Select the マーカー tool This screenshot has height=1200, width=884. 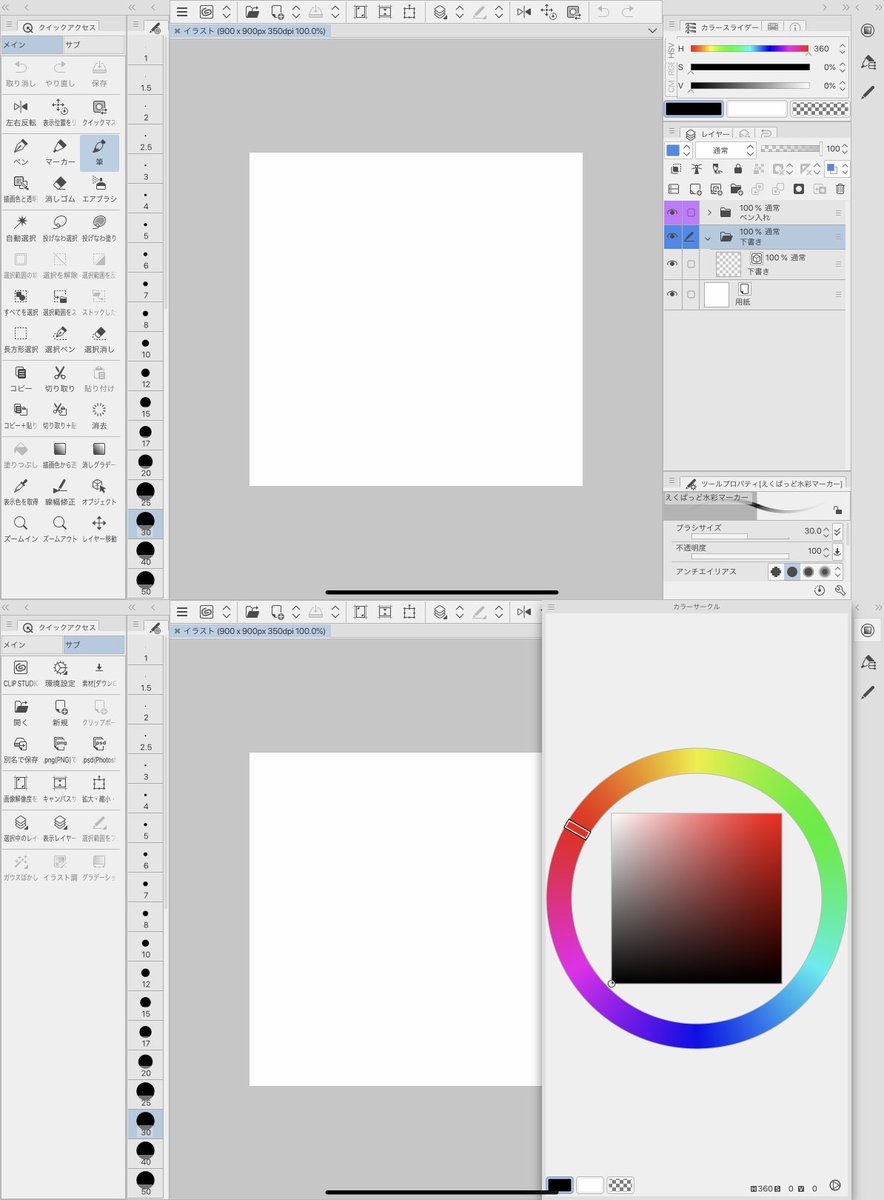pyautogui.click(x=59, y=152)
